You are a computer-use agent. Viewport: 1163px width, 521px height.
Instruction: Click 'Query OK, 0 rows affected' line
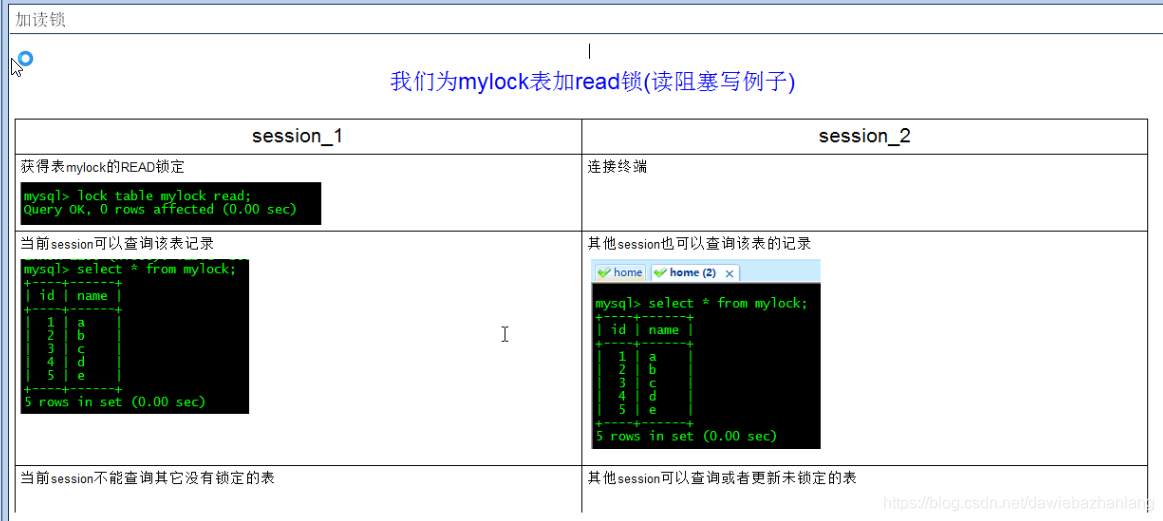tap(159, 210)
